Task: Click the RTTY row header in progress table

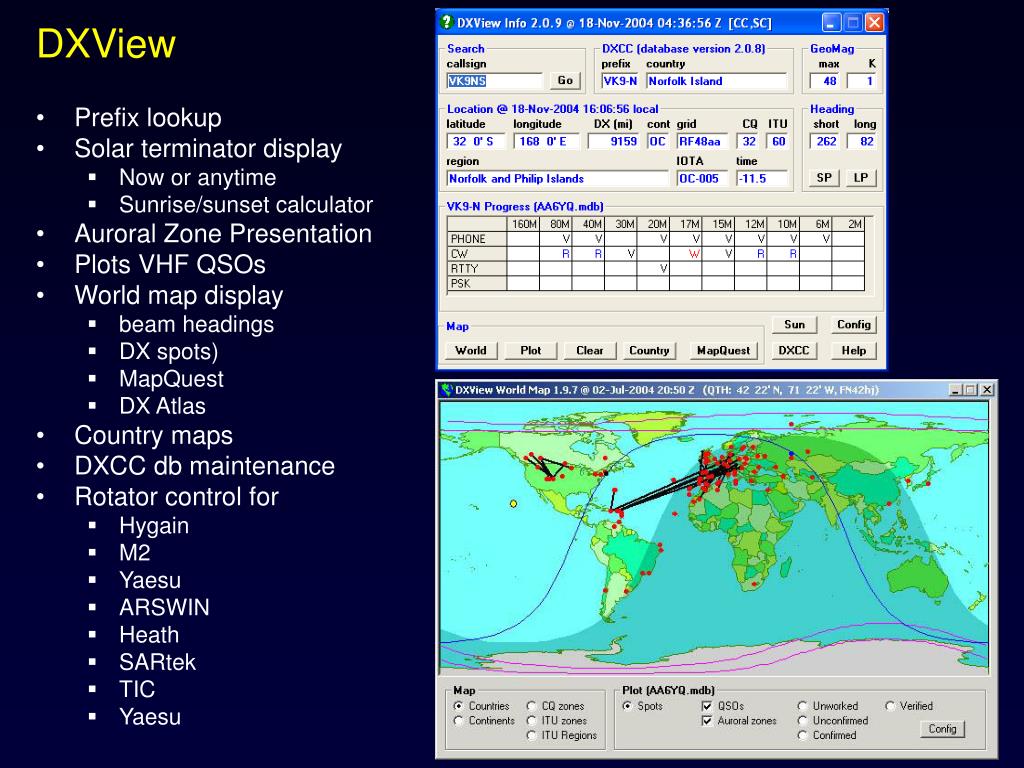Action: pos(477,268)
